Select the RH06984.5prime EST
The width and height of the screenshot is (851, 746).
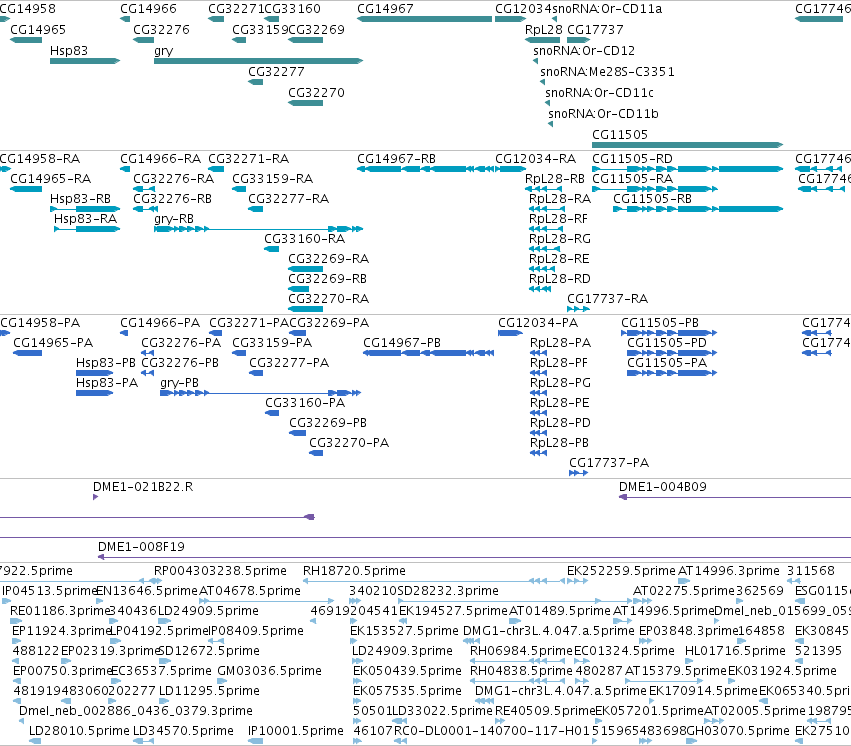[x=518, y=661]
